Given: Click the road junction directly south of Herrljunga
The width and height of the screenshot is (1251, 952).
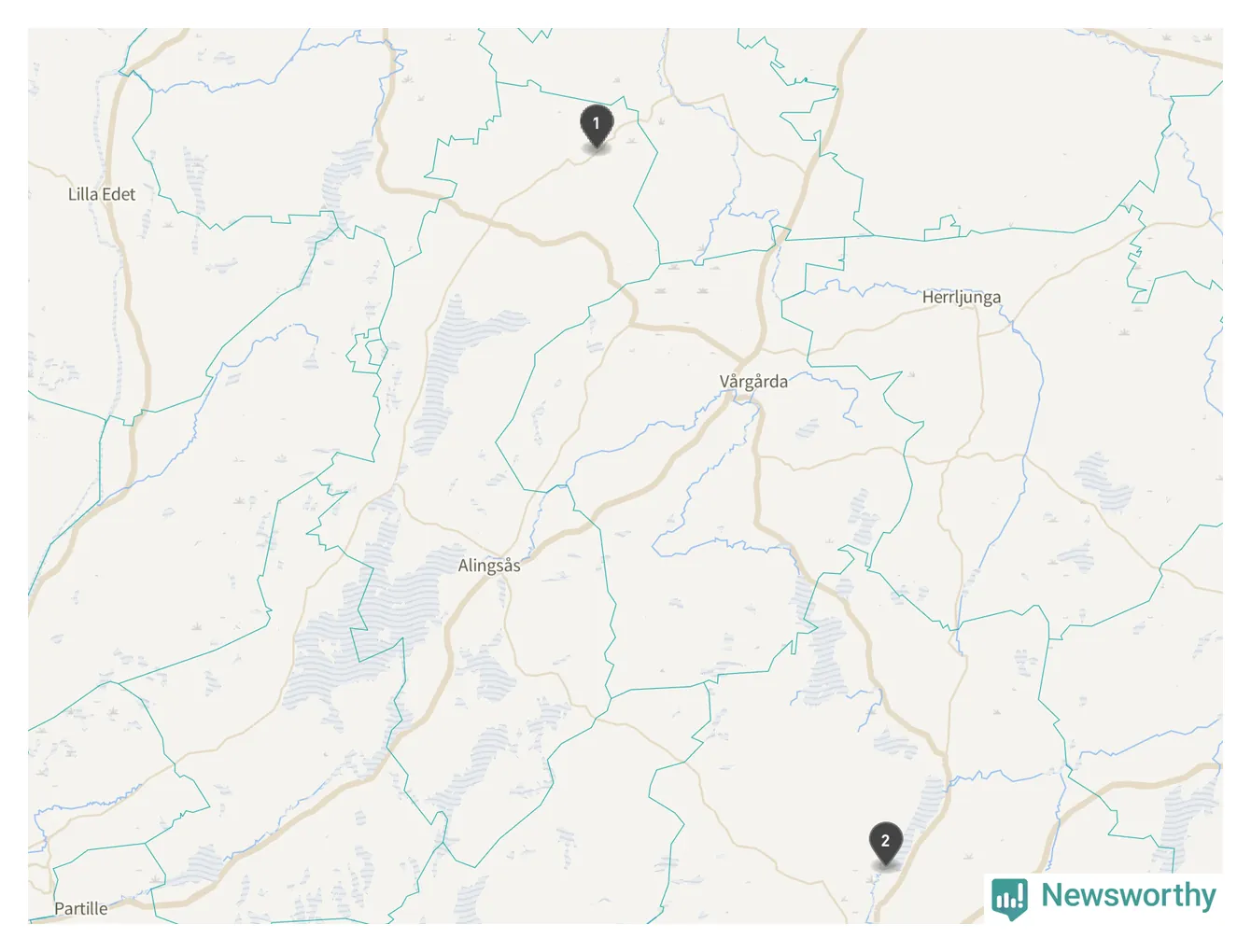Looking at the screenshot, I should [980, 457].
